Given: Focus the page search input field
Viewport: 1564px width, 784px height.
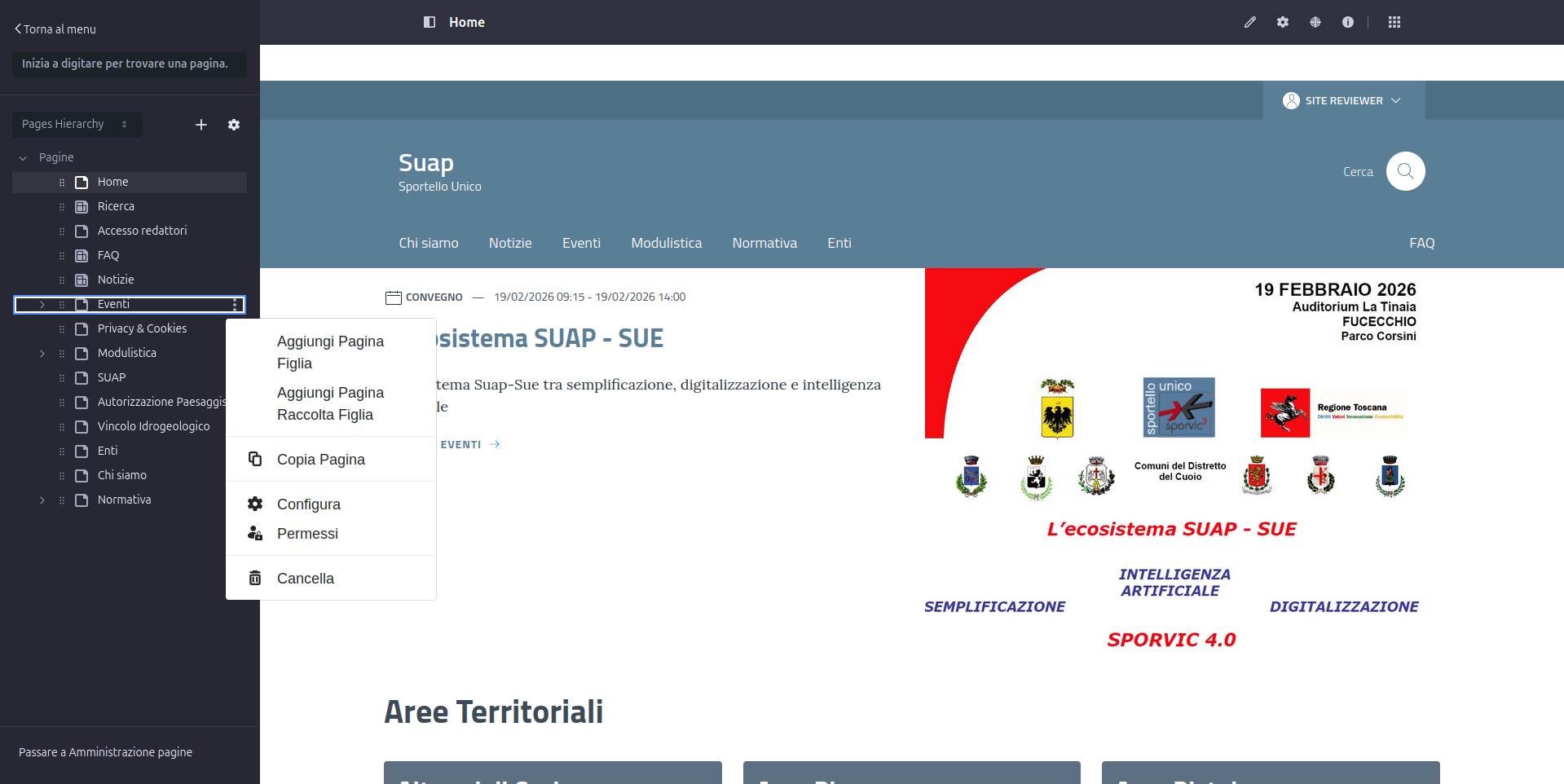Looking at the screenshot, I should click(x=129, y=64).
